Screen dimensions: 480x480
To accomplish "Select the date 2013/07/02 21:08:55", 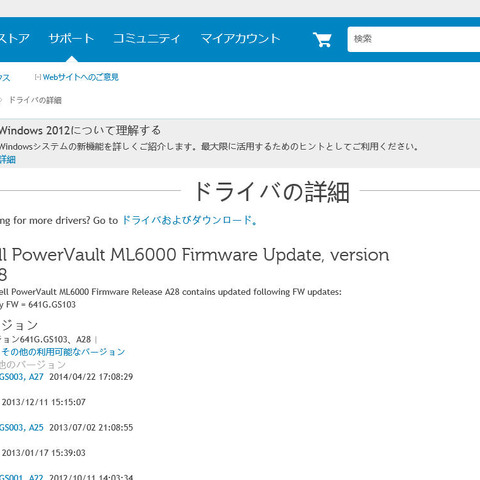I will coord(91,427).
